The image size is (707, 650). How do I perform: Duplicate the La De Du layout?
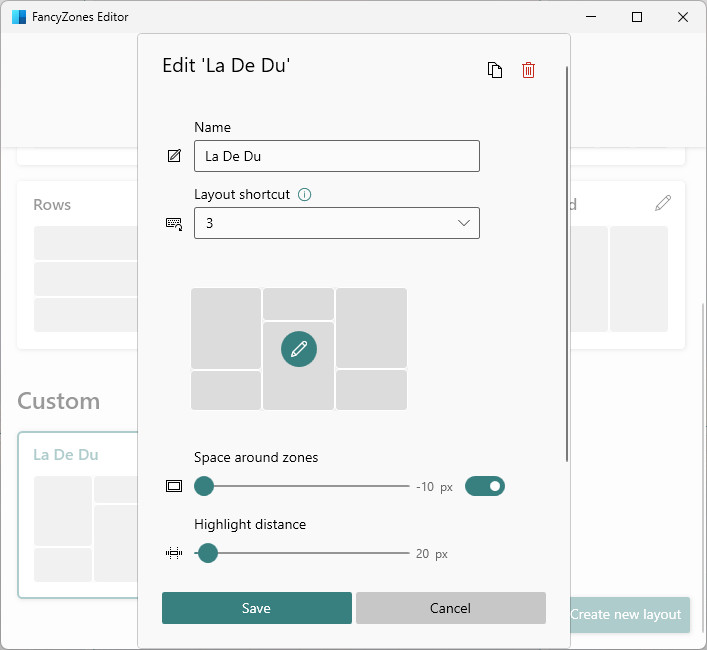495,70
